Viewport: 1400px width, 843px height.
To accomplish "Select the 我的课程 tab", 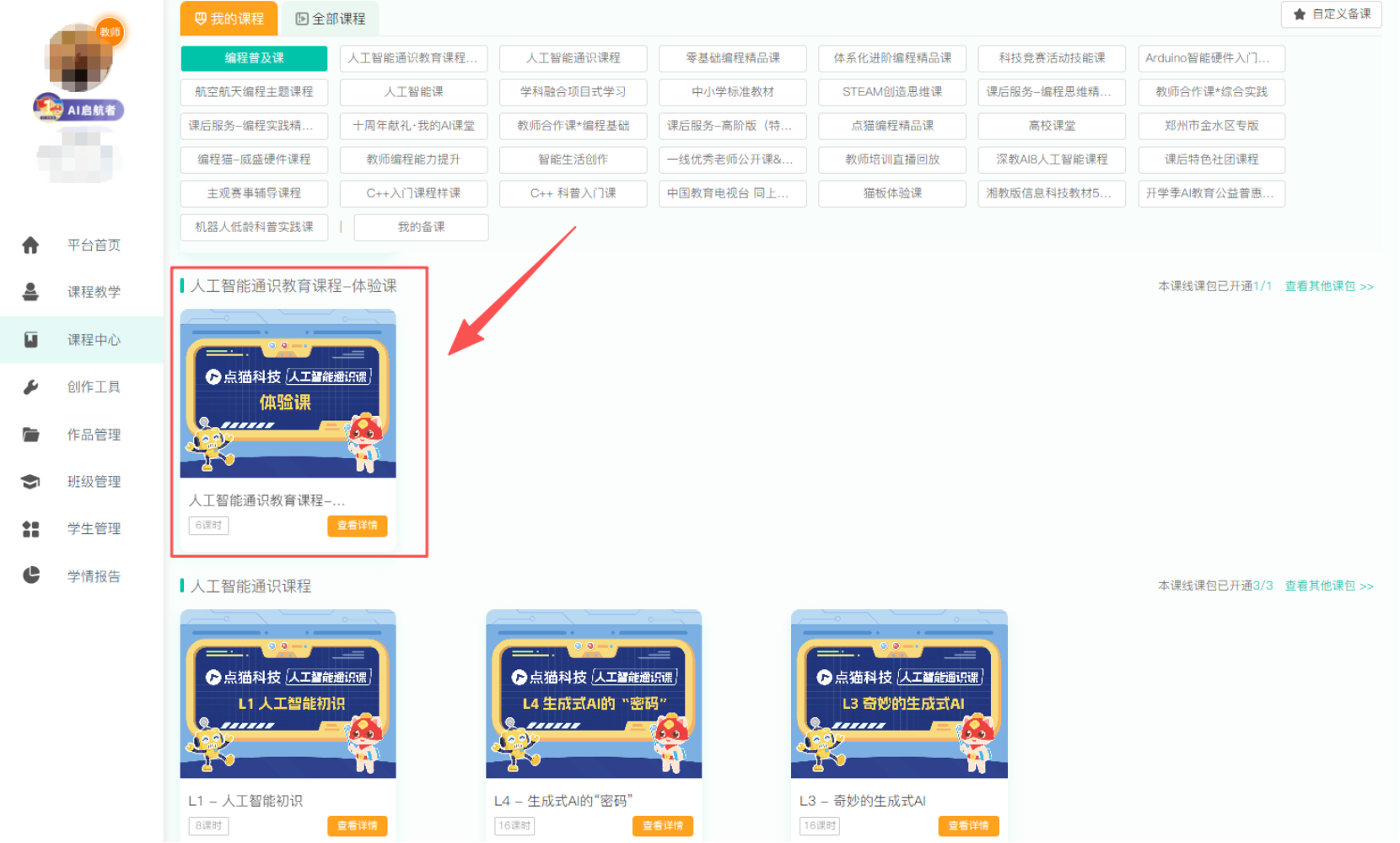I will [x=229, y=19].
